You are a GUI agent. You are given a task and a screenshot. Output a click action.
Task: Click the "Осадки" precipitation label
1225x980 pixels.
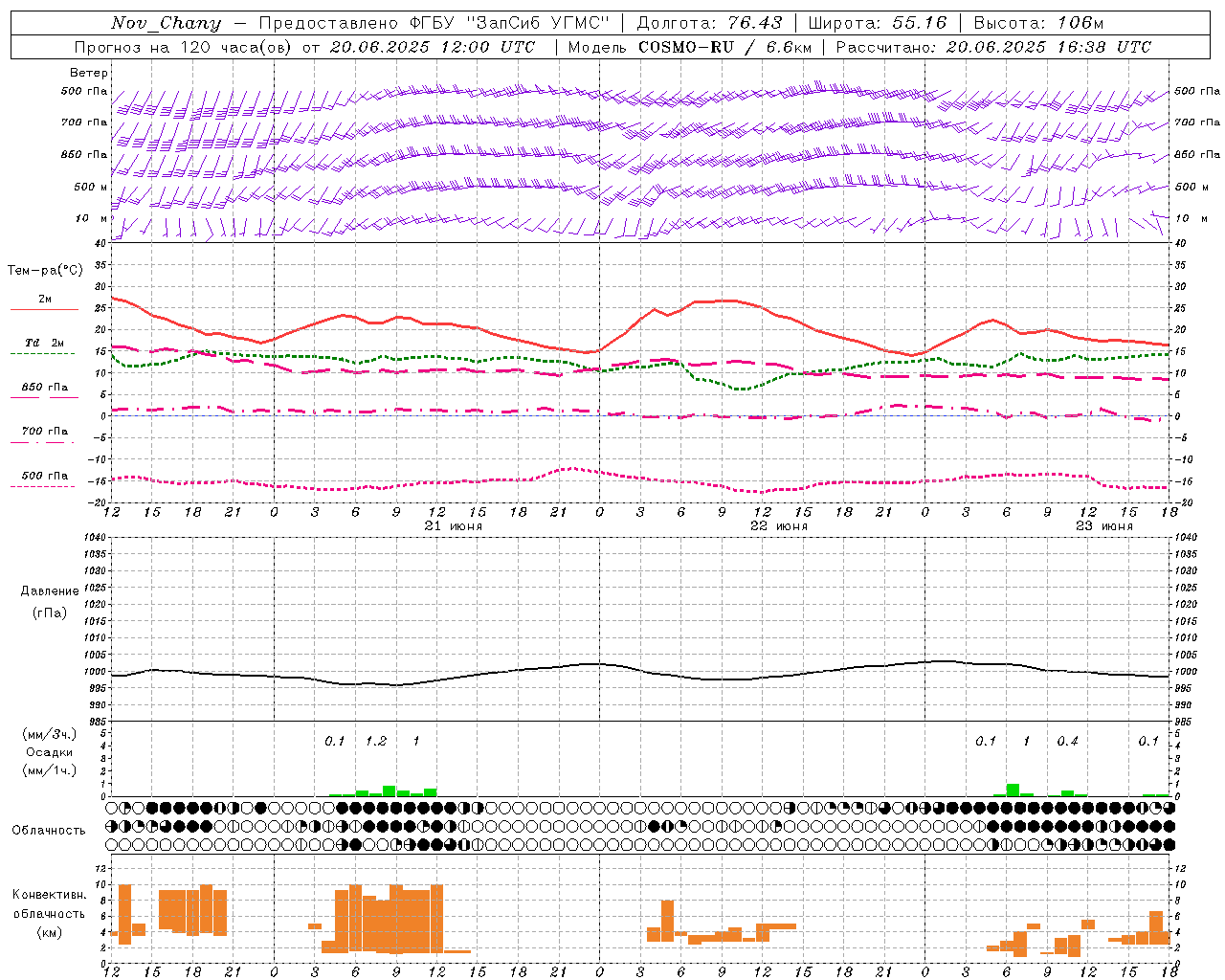(50, 752)
